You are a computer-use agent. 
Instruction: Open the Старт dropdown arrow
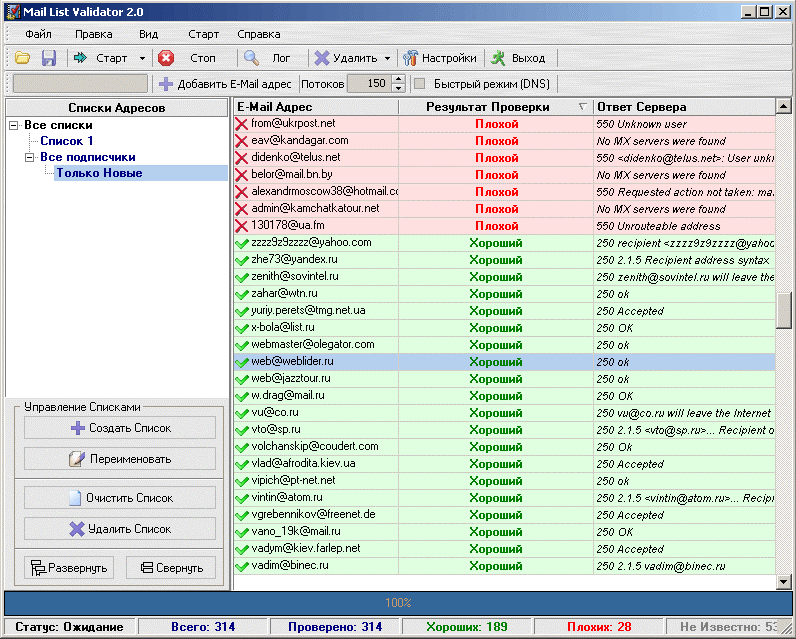pyautogui.click(x=142, y=59)
